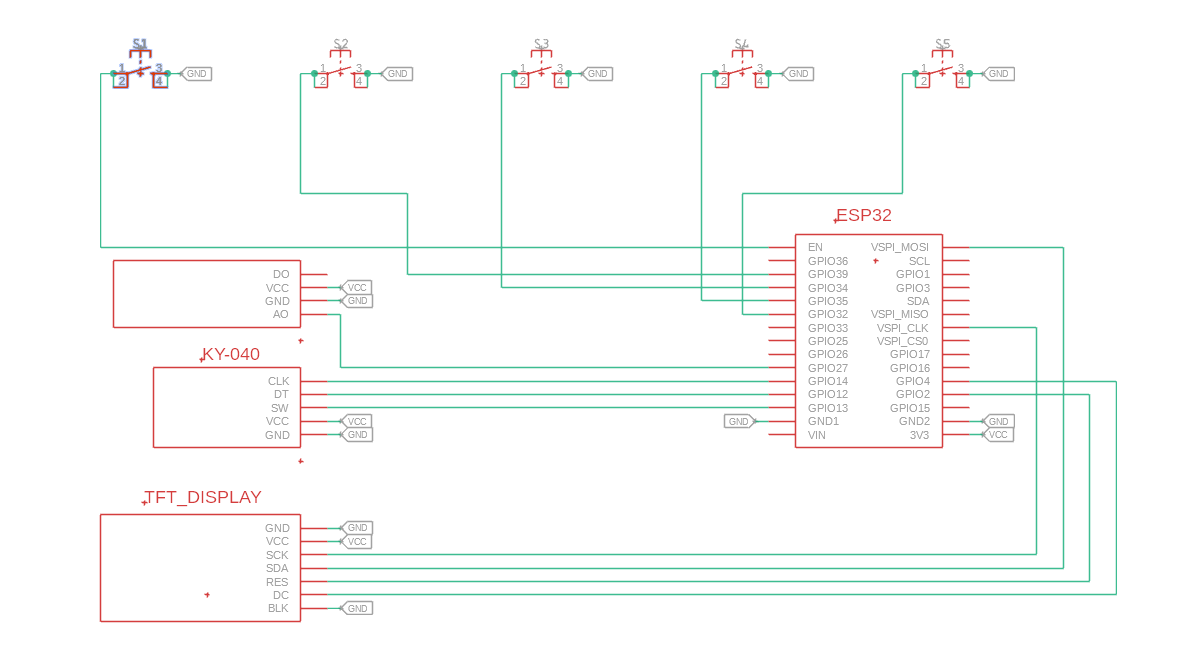The image size is (1184, 657).
Task: Click the GND flag connected to ESP32 GND1
Action: pyautogui.click(x=739, y=421)
